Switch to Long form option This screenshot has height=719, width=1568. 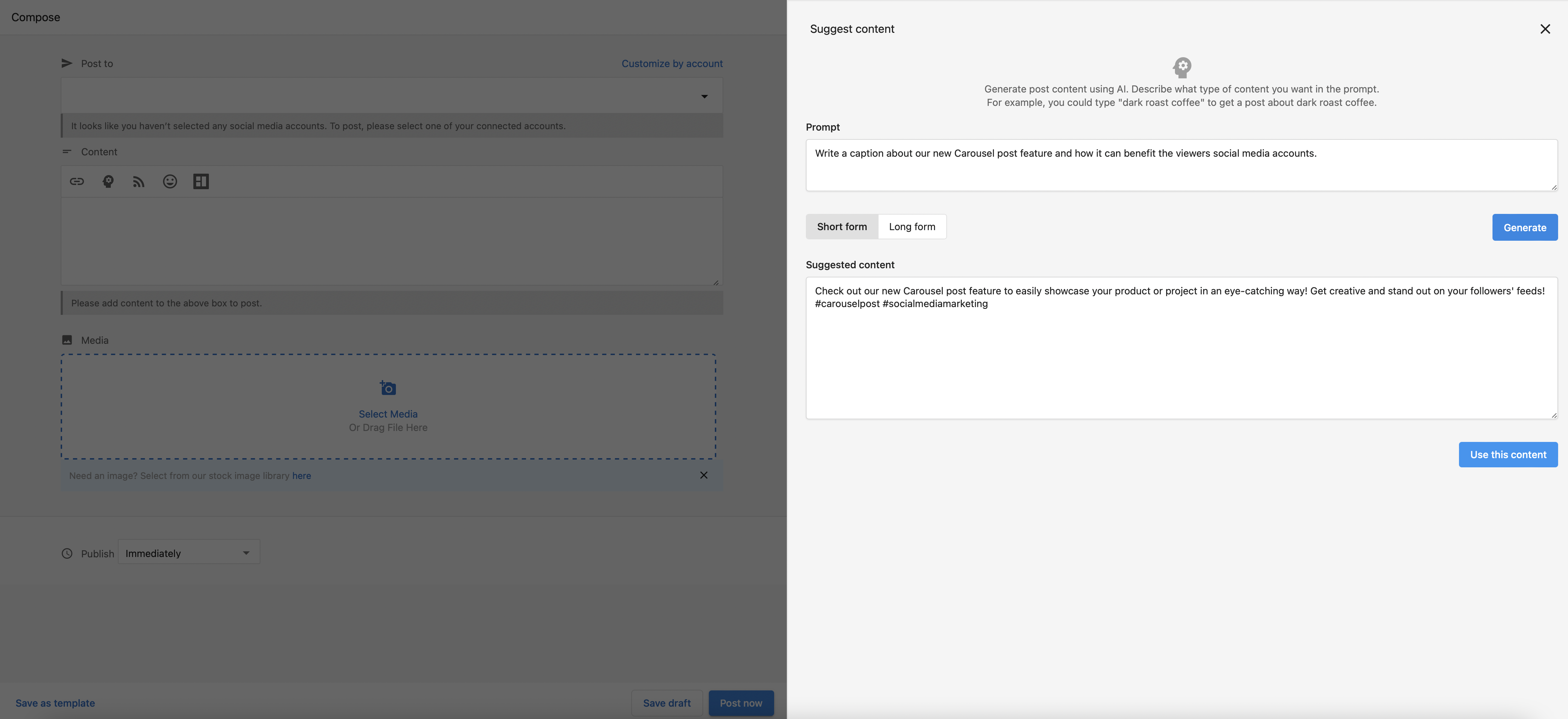[x=912, y=227]
